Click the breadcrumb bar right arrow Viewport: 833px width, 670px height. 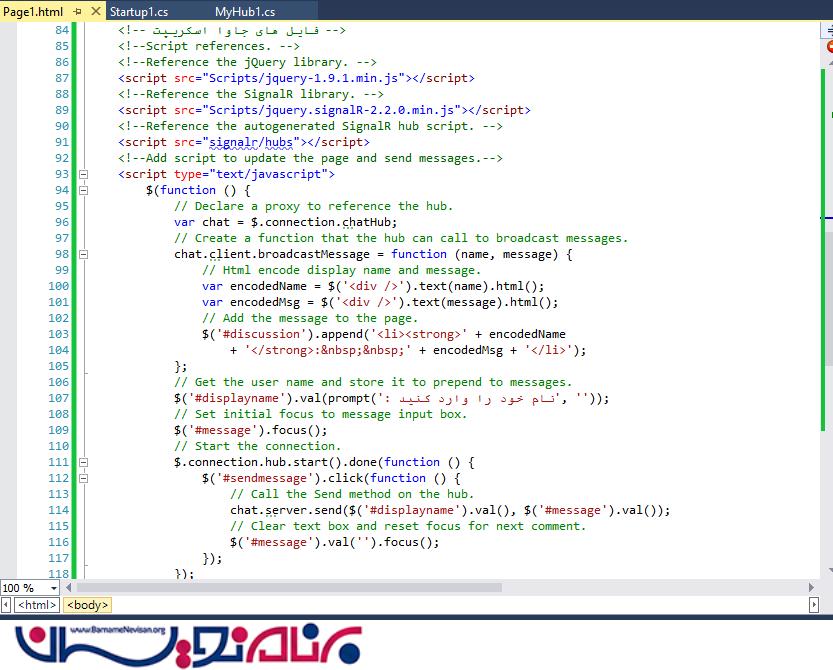(812, 605)
